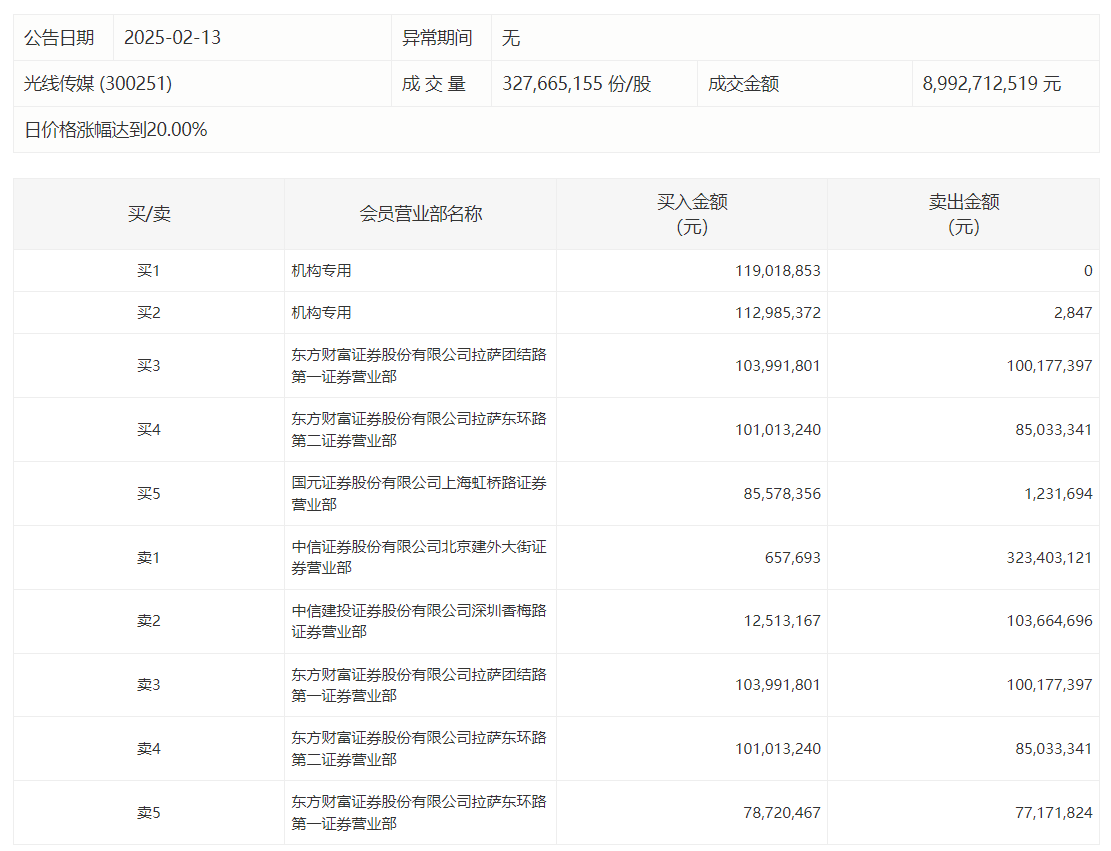
Task: Click the 成交金额 label
Action: [743, 84]
